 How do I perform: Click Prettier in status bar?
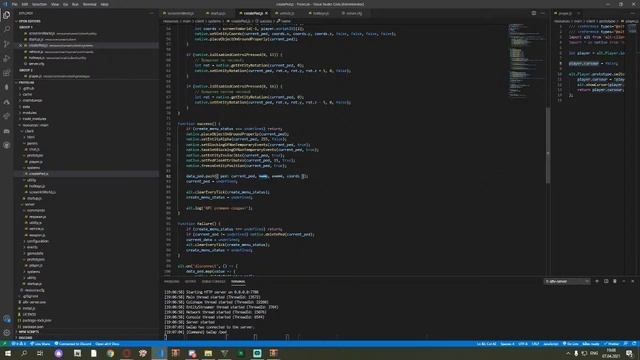point(611,344)
